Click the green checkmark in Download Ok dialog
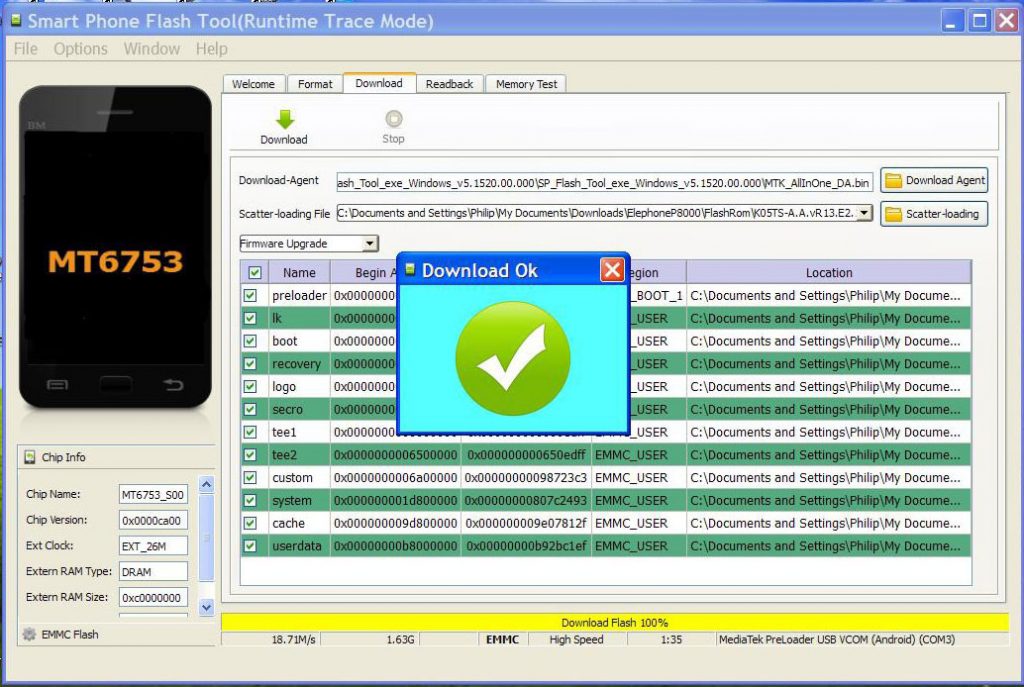Image resolution: width=1024 pixels, height=687 pixels. pos(513,359)
